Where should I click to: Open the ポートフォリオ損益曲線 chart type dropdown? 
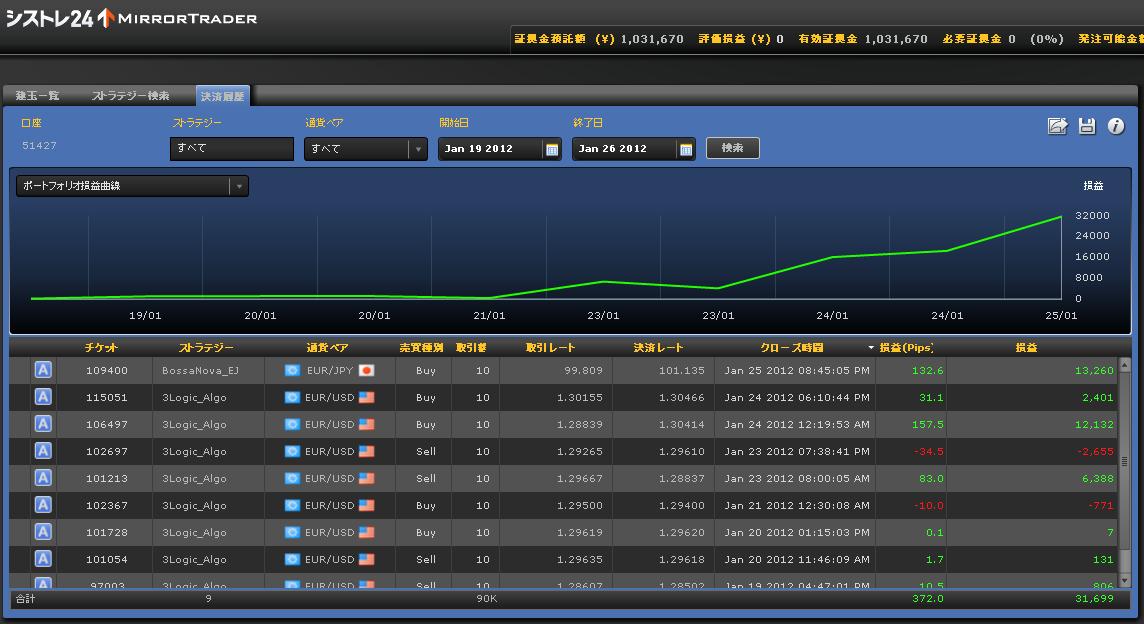tap(238, 186)
